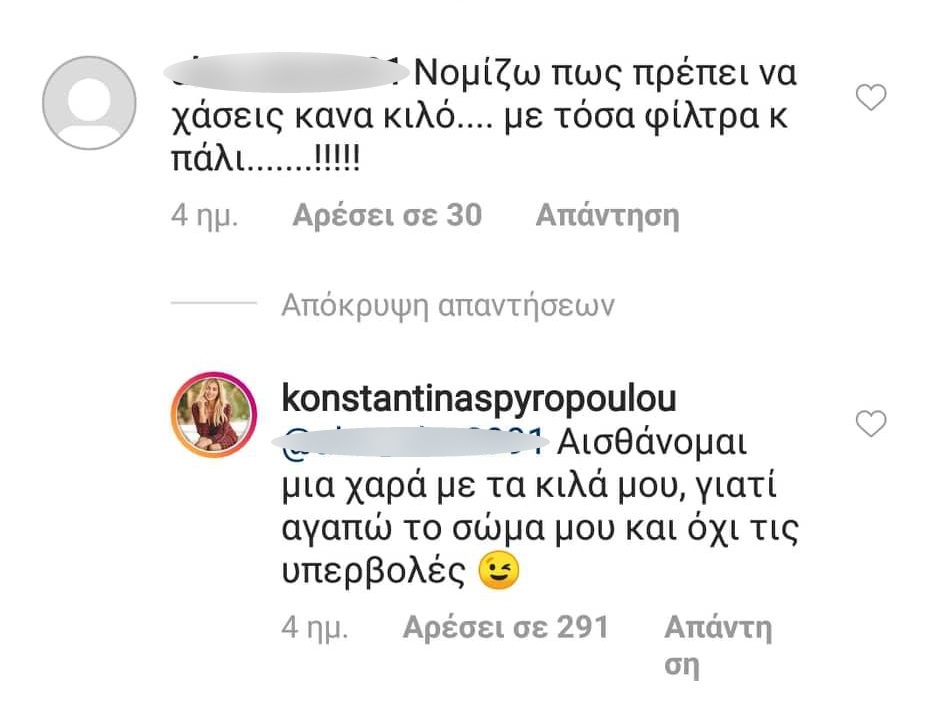Open the konstantinaspyropoulou username profile
945x713 pixels.
coord(479,399)
